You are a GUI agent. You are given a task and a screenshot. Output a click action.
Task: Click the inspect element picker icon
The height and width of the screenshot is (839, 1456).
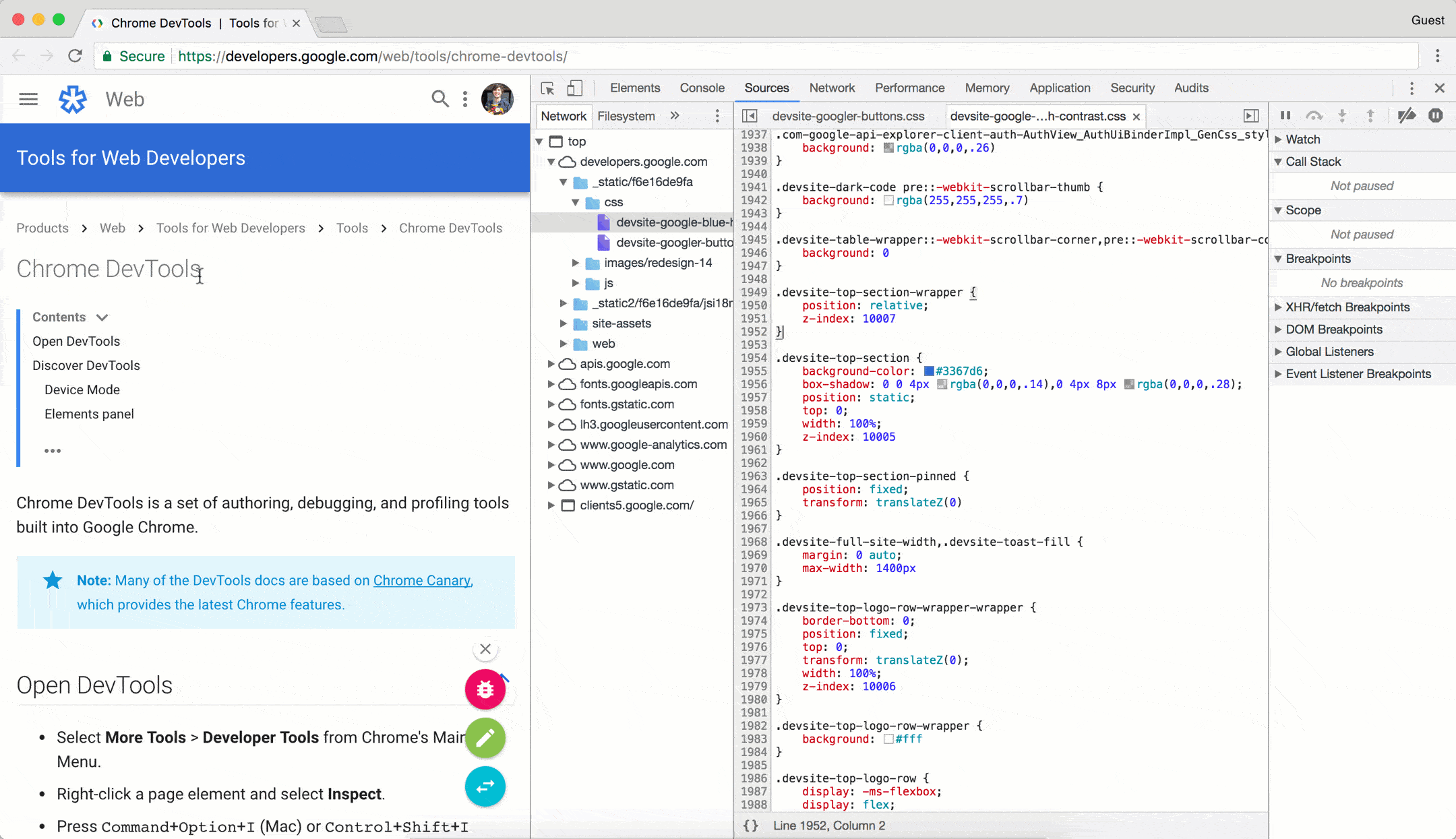pyautogui.click(x=547, y=88)
